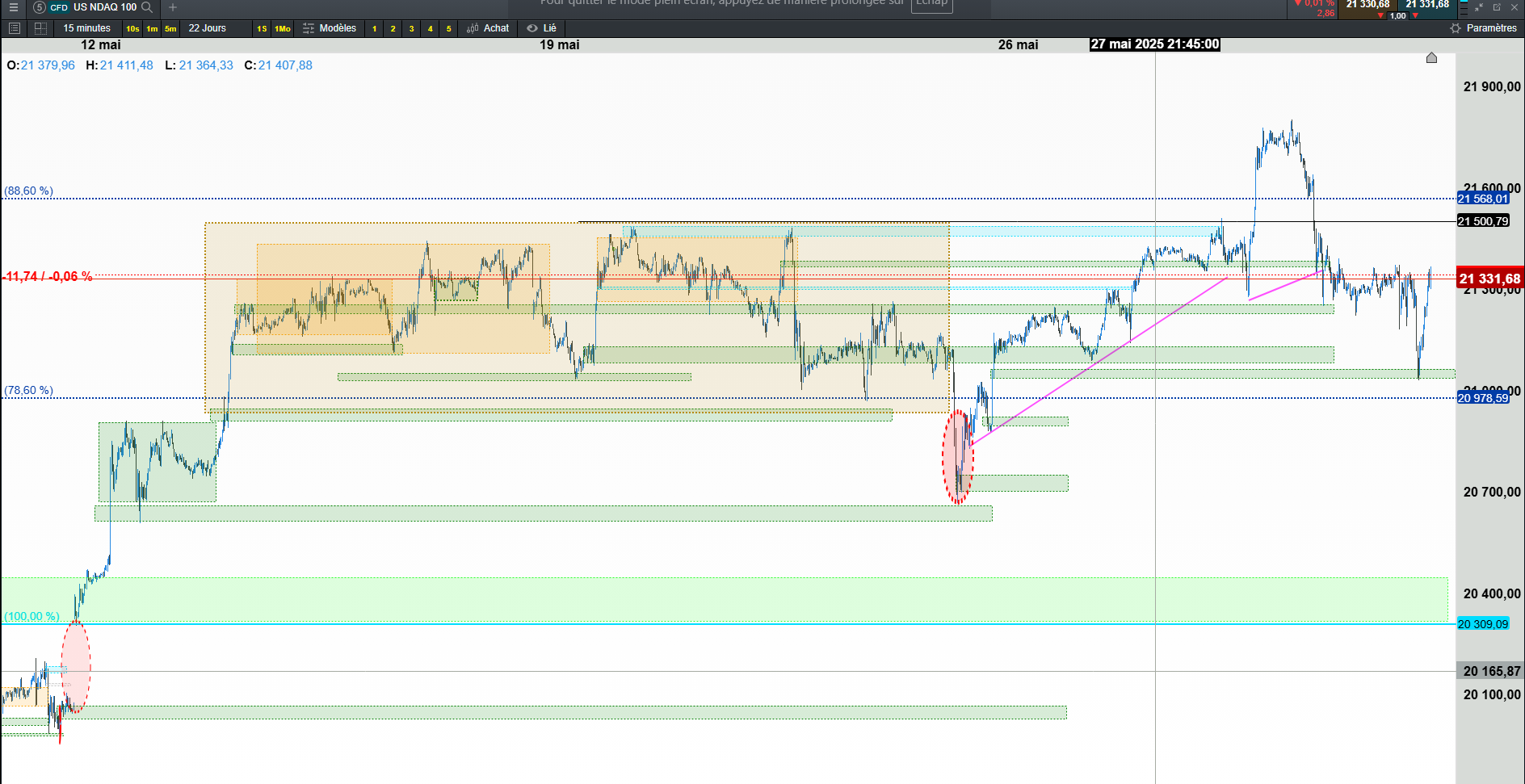Detach the chart into new window
The width and height of the screenshot is (1525, 784).
point(1497,7)
